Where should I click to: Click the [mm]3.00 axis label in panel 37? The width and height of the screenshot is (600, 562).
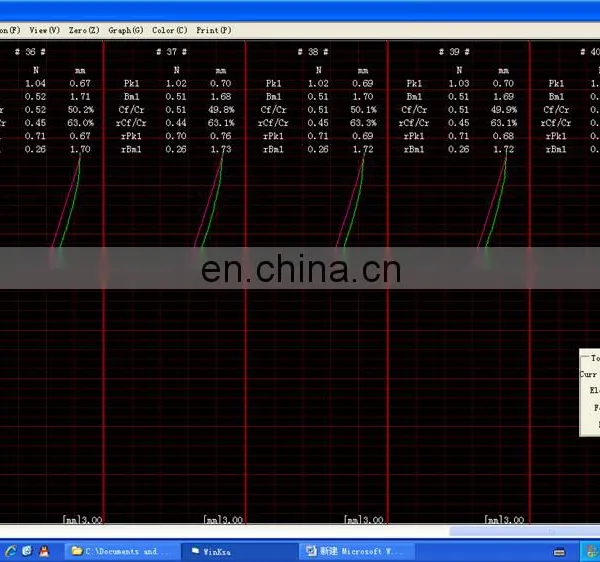click(223, 520)
